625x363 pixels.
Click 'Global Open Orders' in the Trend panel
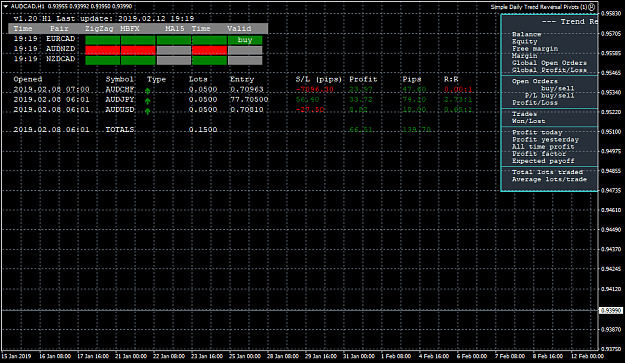click(549, 63)
